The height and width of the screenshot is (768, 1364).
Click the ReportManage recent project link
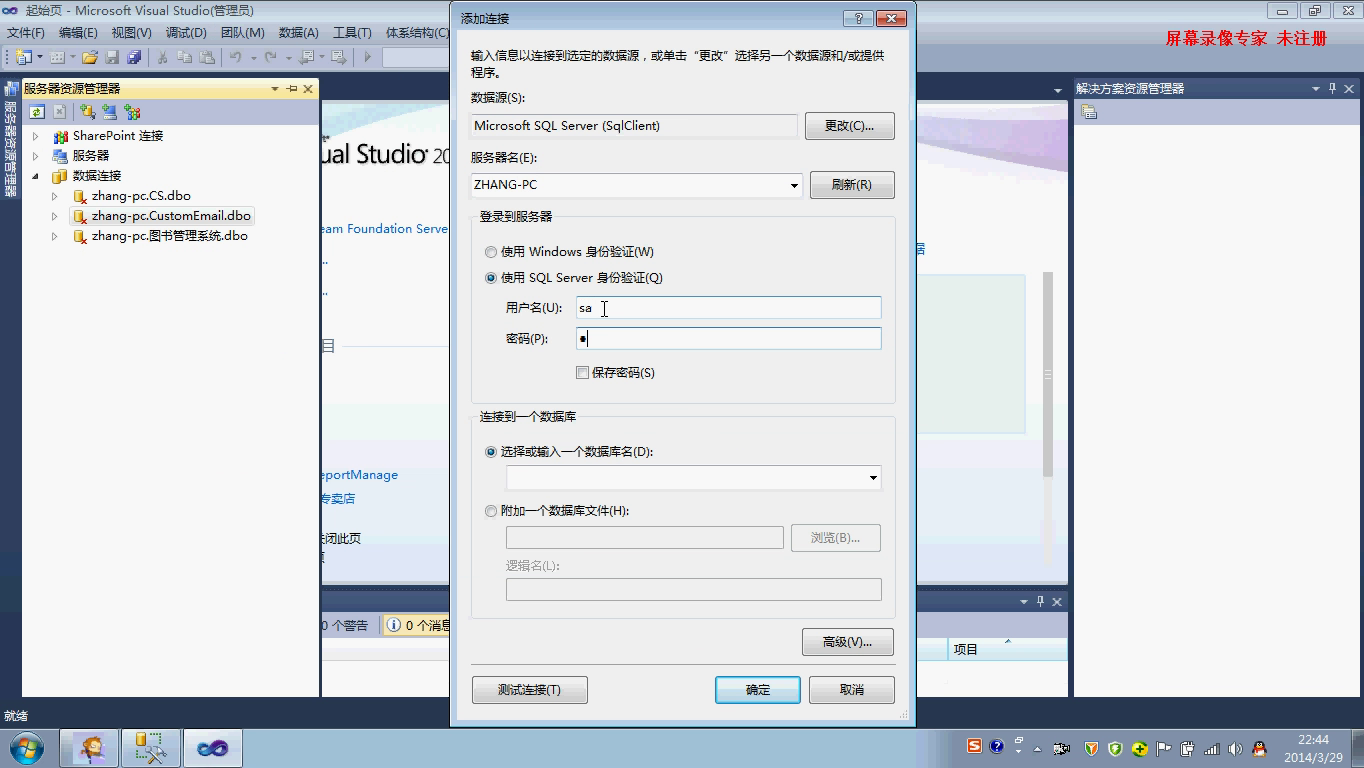[359, 475]
